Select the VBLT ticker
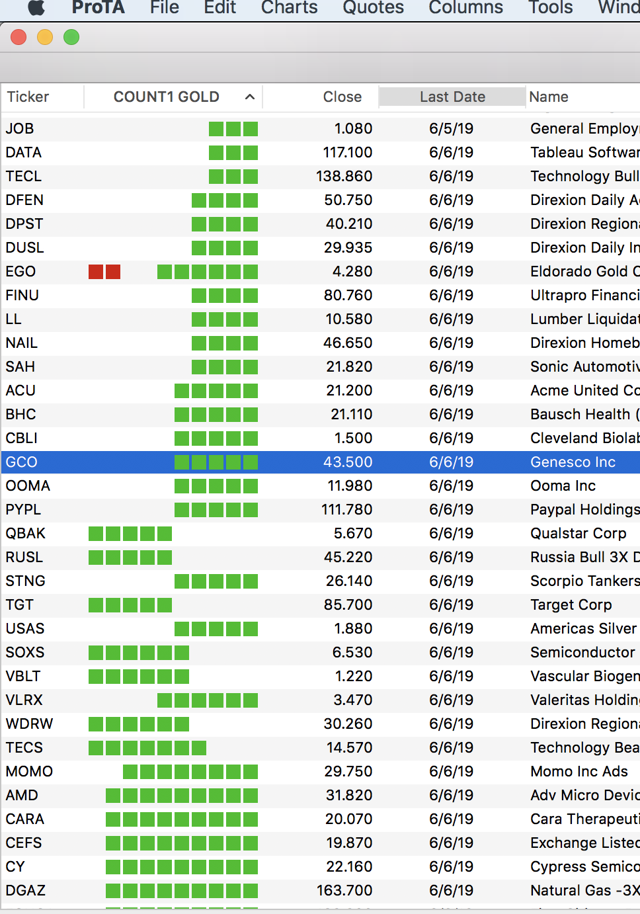 pos(23,676)
